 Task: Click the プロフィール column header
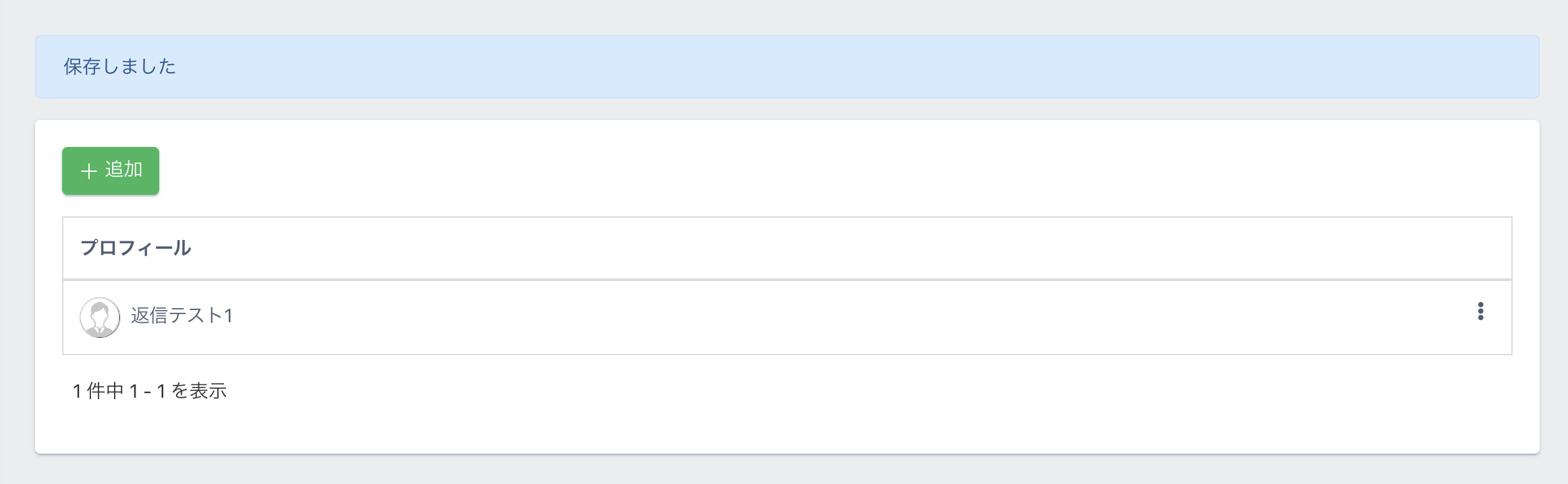(136, 248)
